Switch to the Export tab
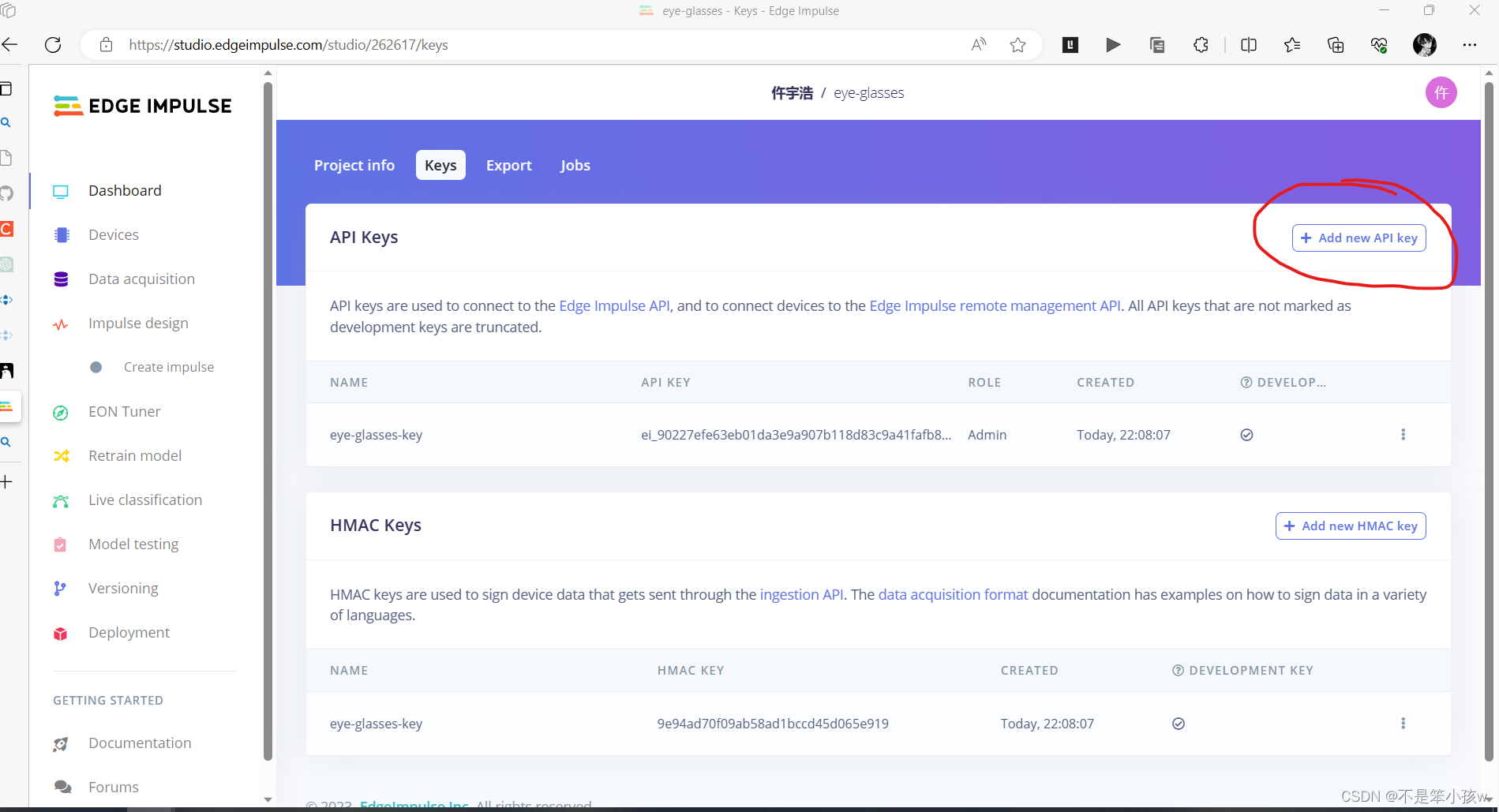 coord(509,165)
